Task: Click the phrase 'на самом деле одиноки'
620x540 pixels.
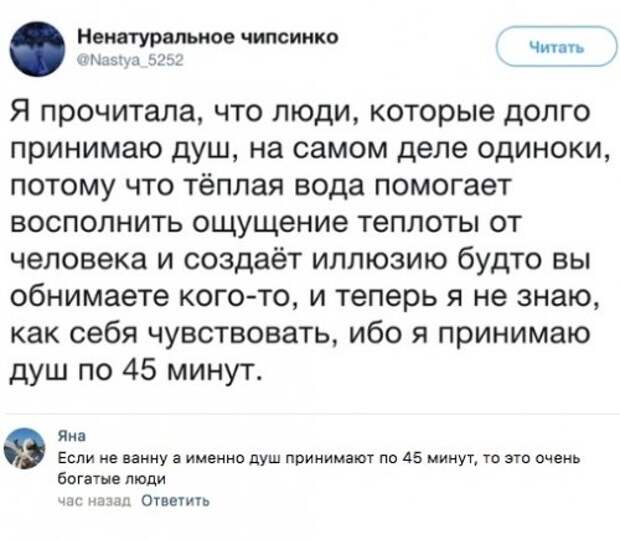Action: [429, 149]
